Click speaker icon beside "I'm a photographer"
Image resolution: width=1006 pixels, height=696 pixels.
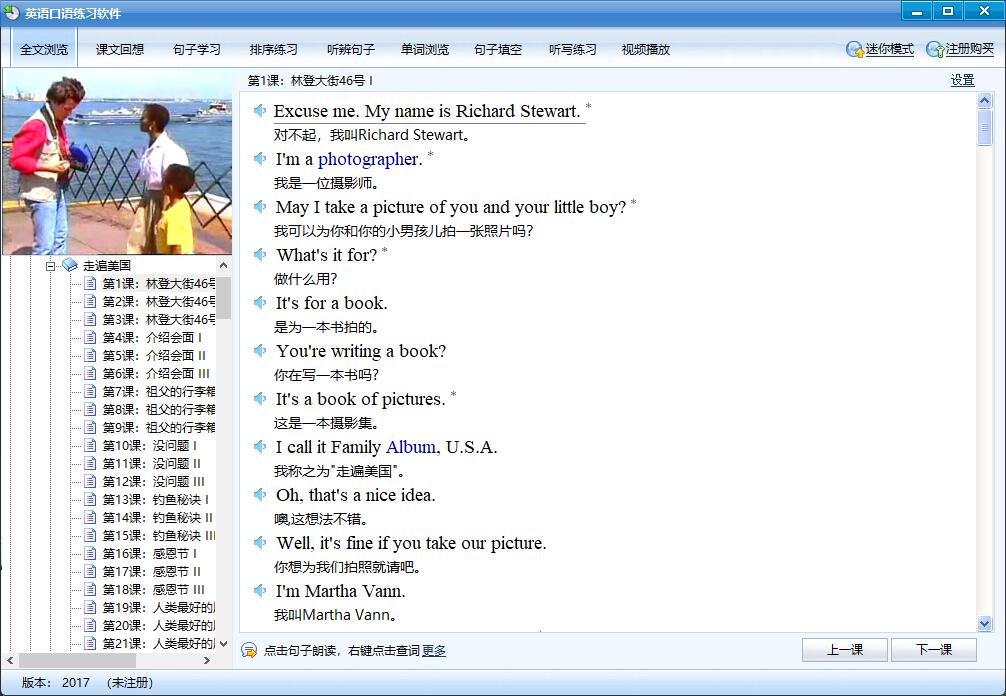point(260,159)
